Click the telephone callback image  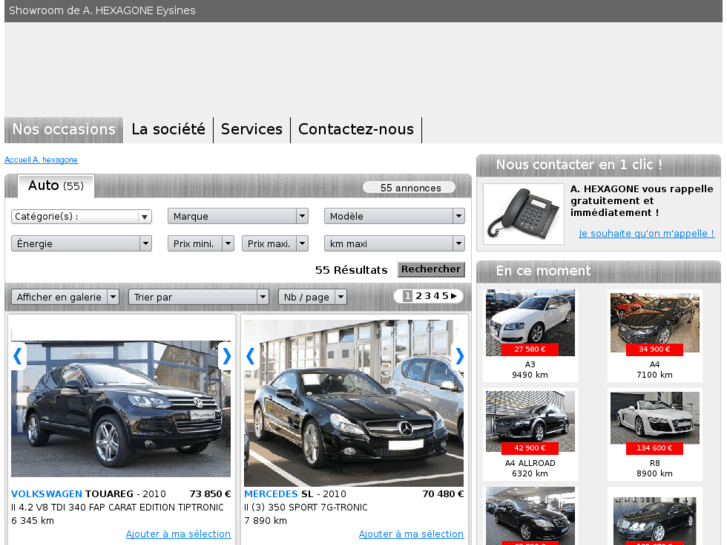pyautogui.click(x=523, y=214)
